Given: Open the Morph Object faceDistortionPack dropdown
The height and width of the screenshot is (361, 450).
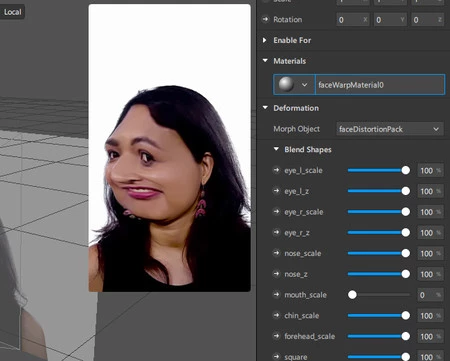Looking at the screenshot, I should [x=390, y=129].
